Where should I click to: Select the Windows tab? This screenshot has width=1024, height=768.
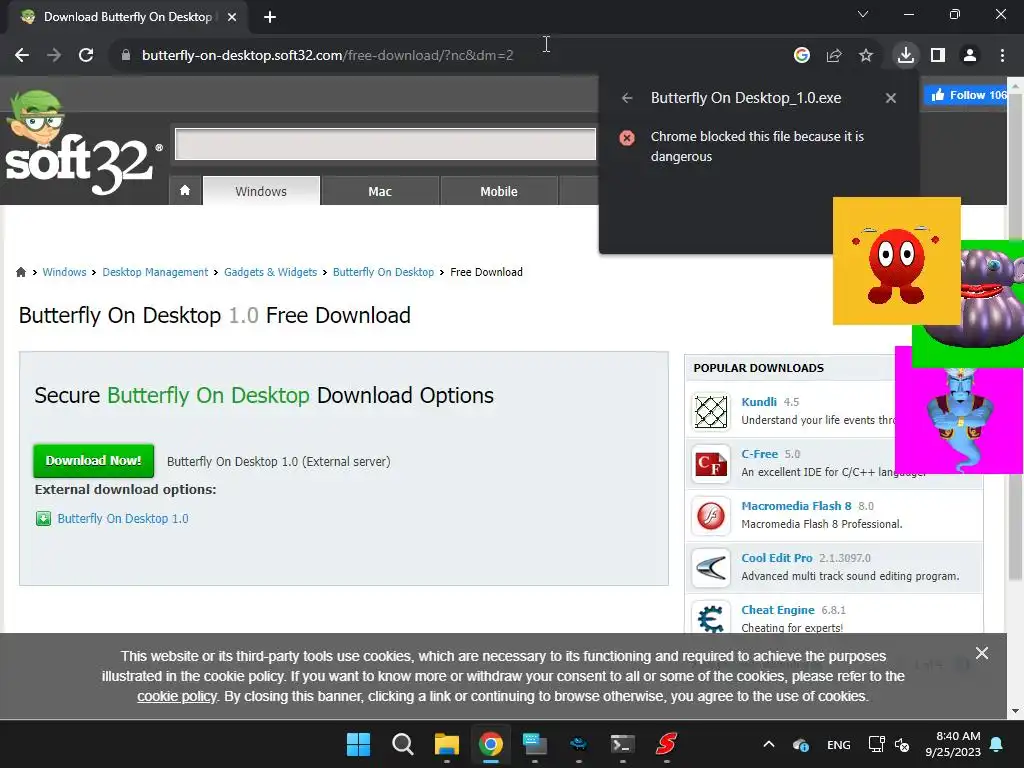point(261,191)
